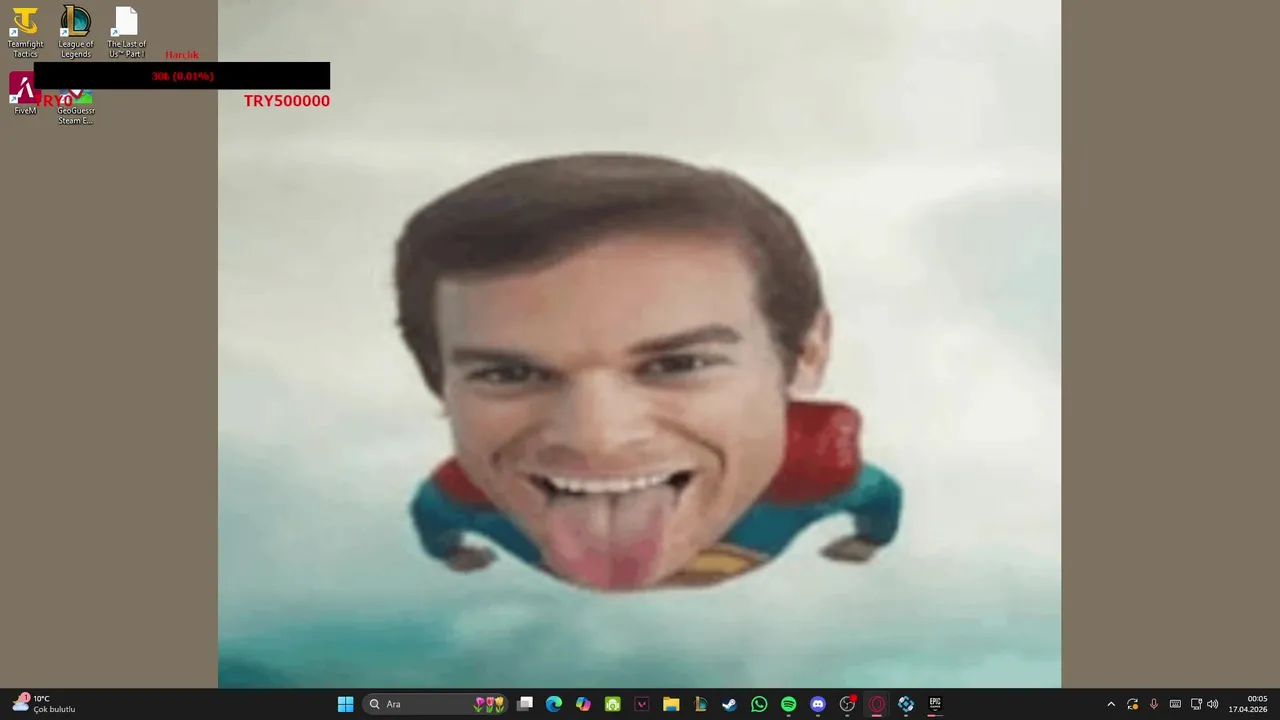Screen dimensions: 1280x720
Task: Open WhatsApp from the taskbar
Action: 759,704
